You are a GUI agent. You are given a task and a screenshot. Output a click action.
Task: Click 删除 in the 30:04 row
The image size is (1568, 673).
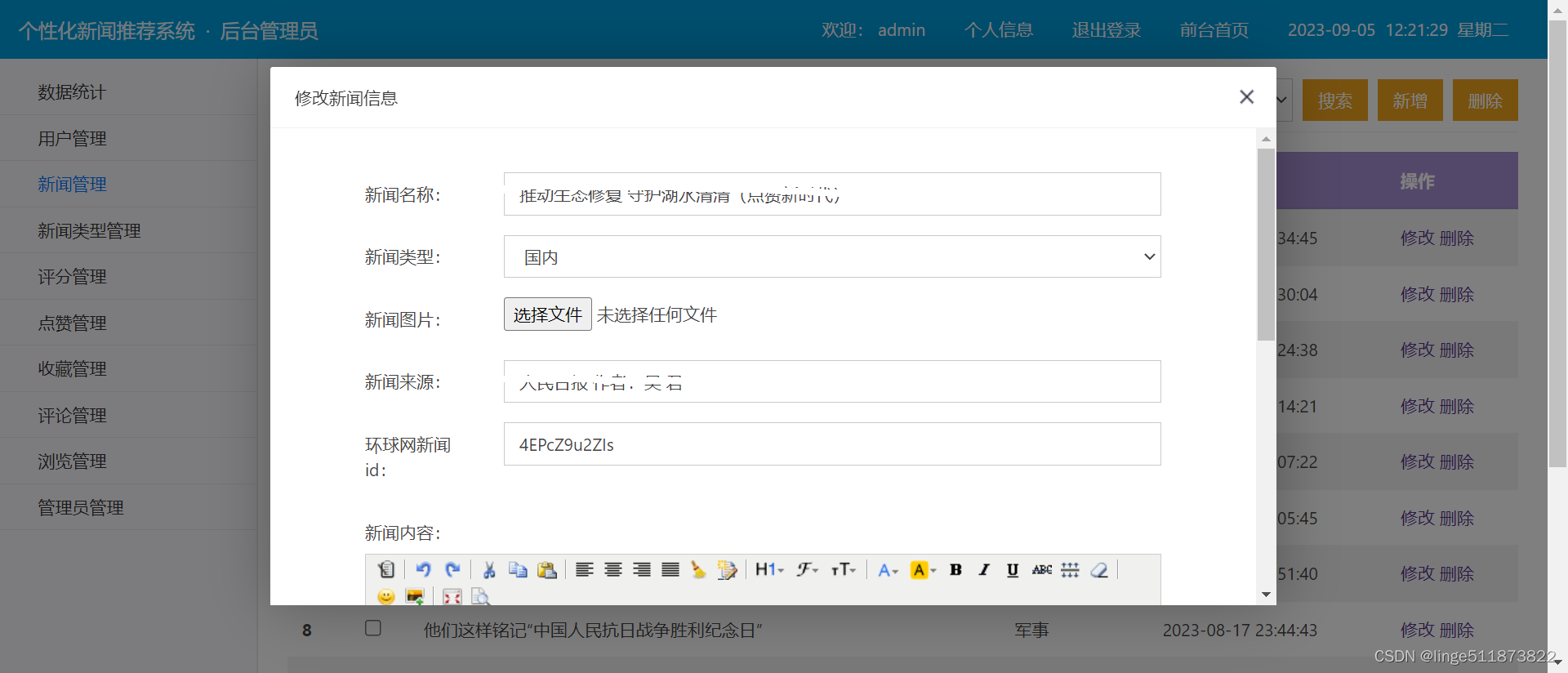pyautogui.click(x=1457, y=294)
